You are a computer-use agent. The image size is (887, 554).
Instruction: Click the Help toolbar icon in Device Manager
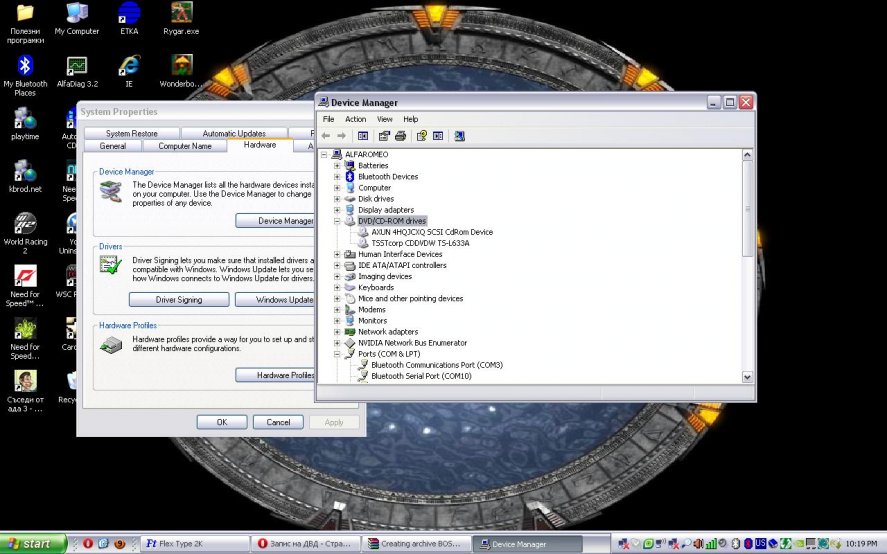point(421,135)
